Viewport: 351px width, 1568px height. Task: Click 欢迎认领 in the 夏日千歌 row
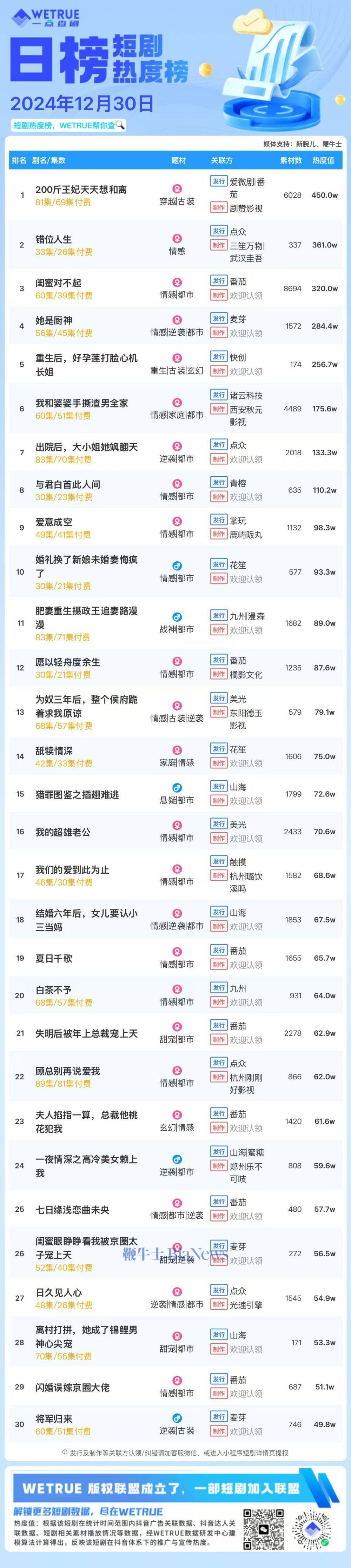246,965
